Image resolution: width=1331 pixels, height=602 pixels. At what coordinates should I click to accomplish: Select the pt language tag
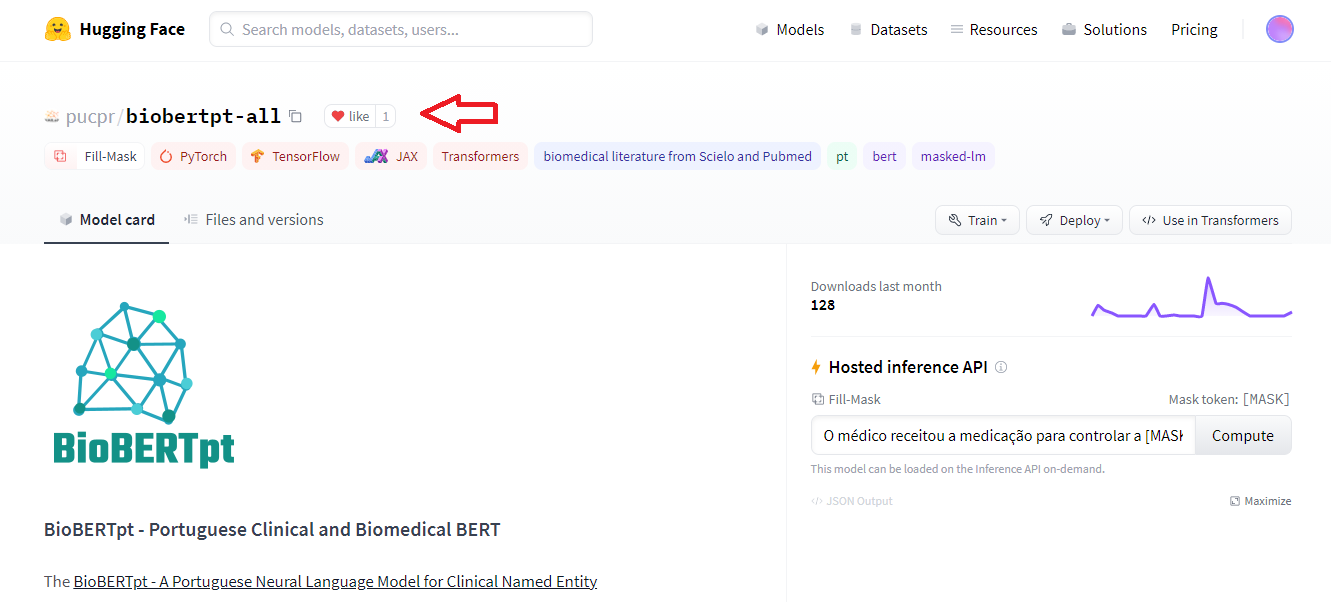click(842, 156)
